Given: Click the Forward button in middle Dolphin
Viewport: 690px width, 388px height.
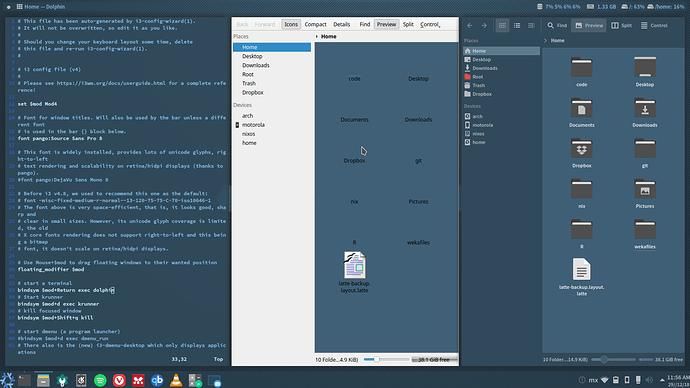Looking at the screenshot, I should (264, 24).
